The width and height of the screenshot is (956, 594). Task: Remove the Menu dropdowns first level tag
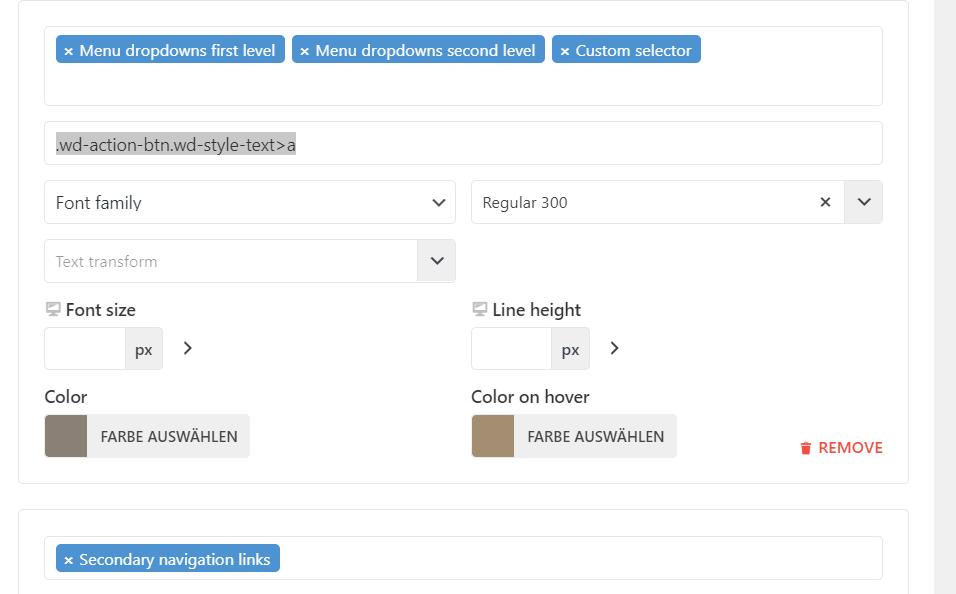[69, 51]
